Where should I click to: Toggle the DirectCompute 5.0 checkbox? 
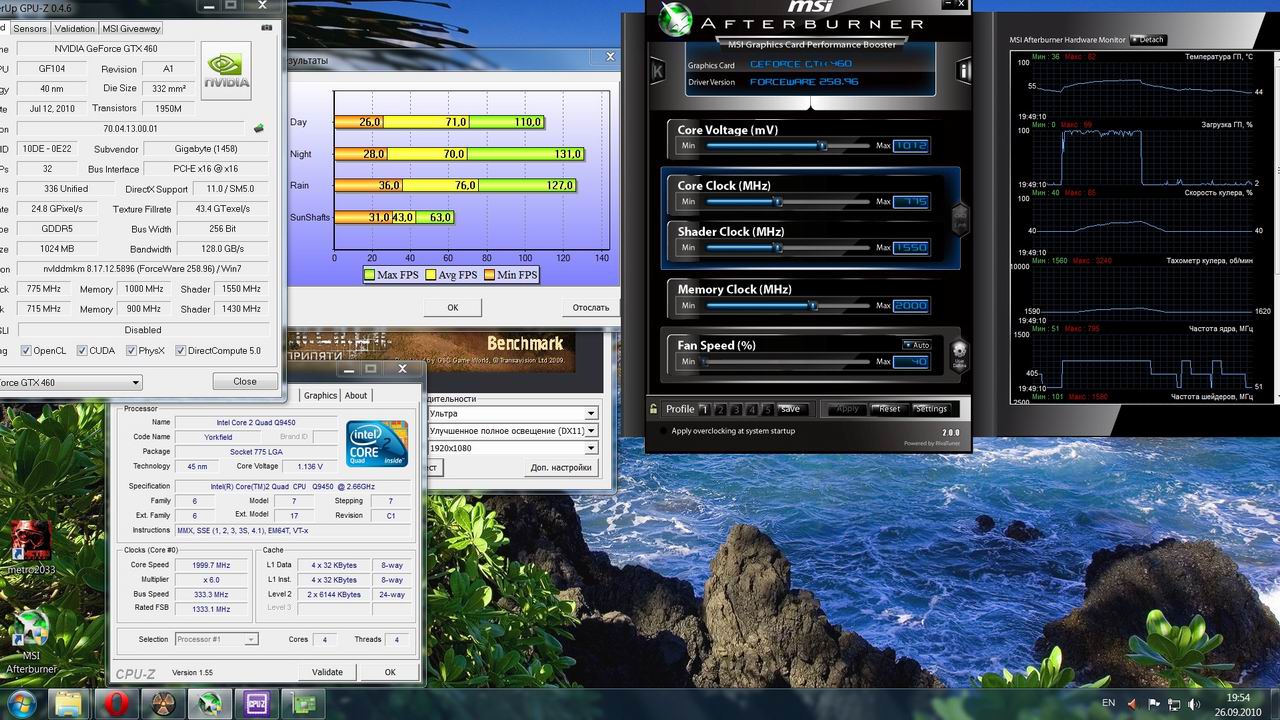pos(180,351)
